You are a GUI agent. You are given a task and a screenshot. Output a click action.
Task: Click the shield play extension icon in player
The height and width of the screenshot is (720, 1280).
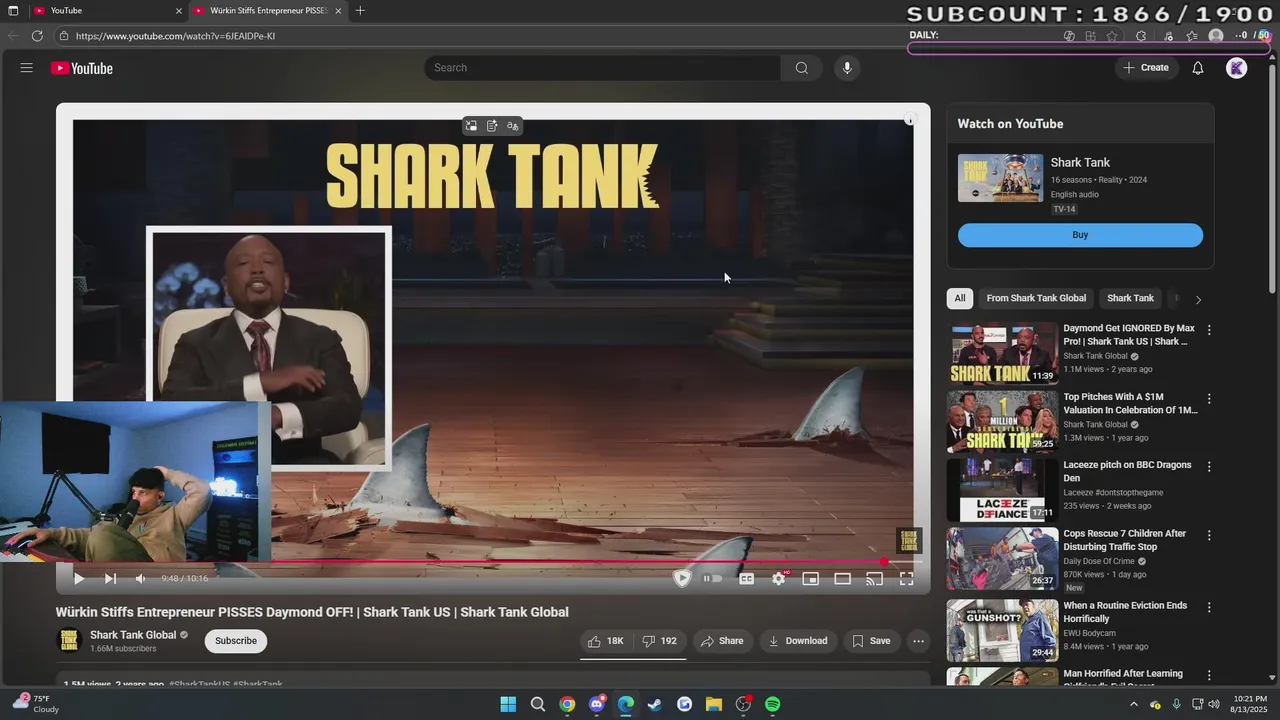point(682,578)
